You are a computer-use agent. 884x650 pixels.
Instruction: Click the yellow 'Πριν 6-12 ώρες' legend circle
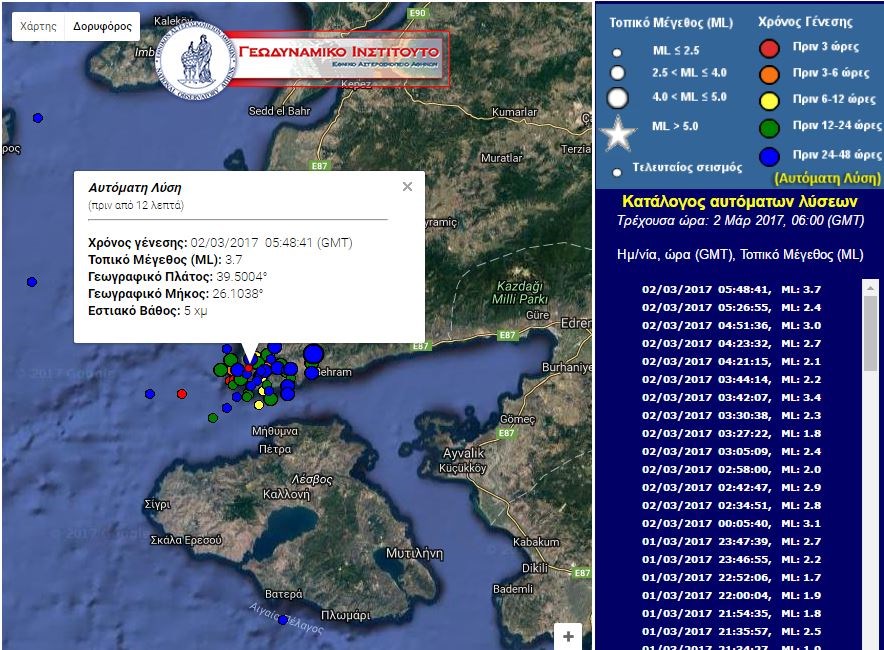click(768, 99)
